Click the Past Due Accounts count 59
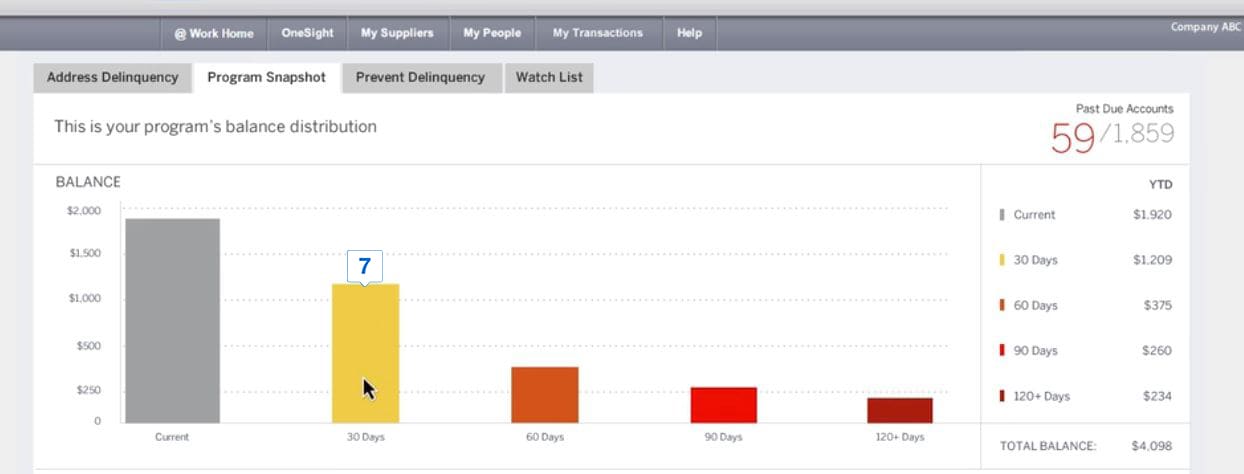The width and height of the screenshot is (1244, 474). 1072,138
